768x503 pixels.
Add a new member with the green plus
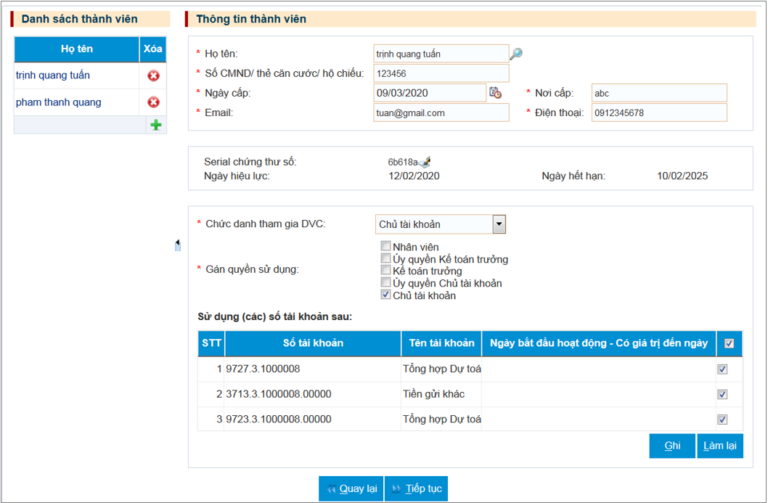(156, 125)
